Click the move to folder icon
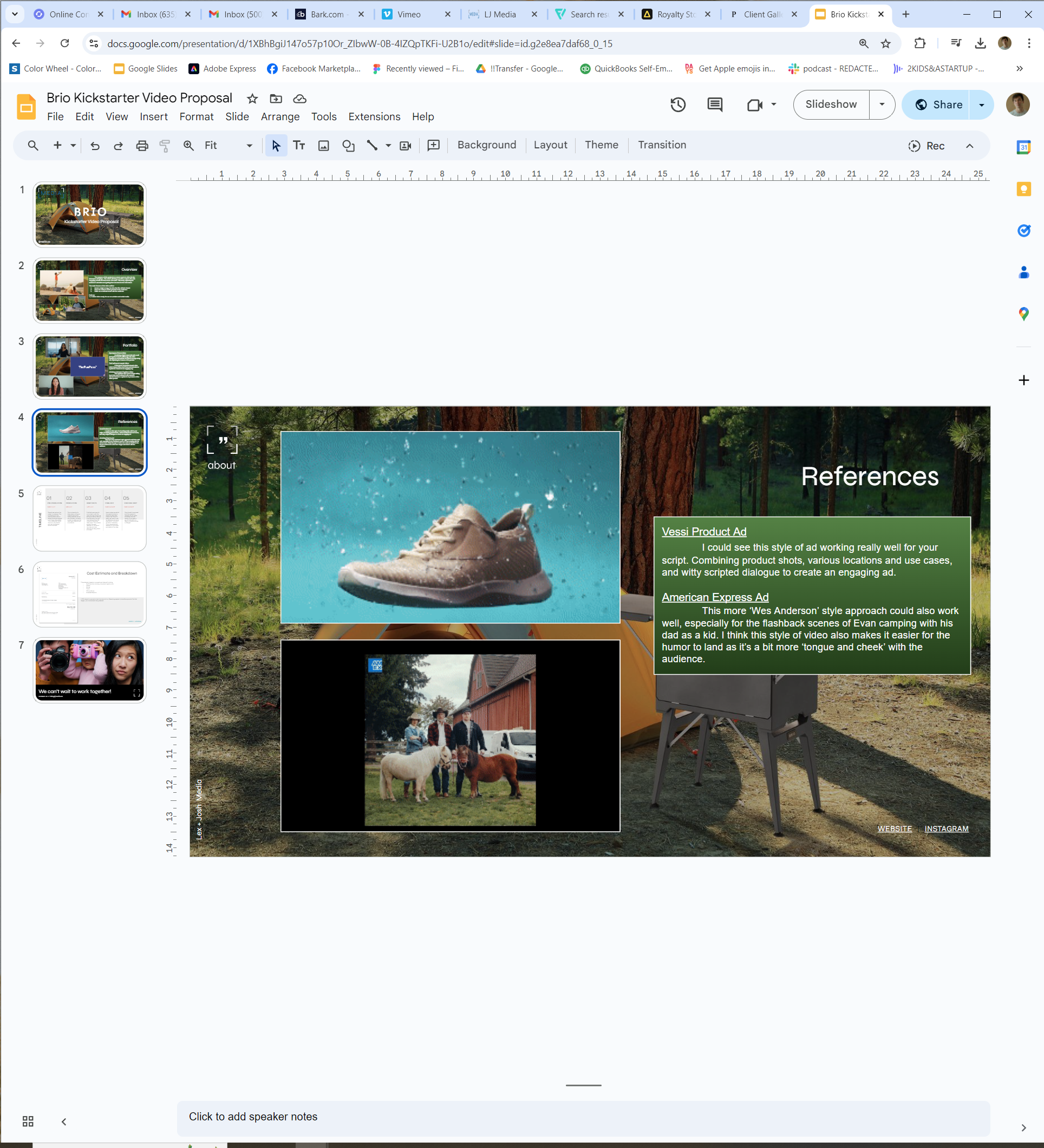This screenshot has height=1148, width=1044. click(x=276, y=99)
